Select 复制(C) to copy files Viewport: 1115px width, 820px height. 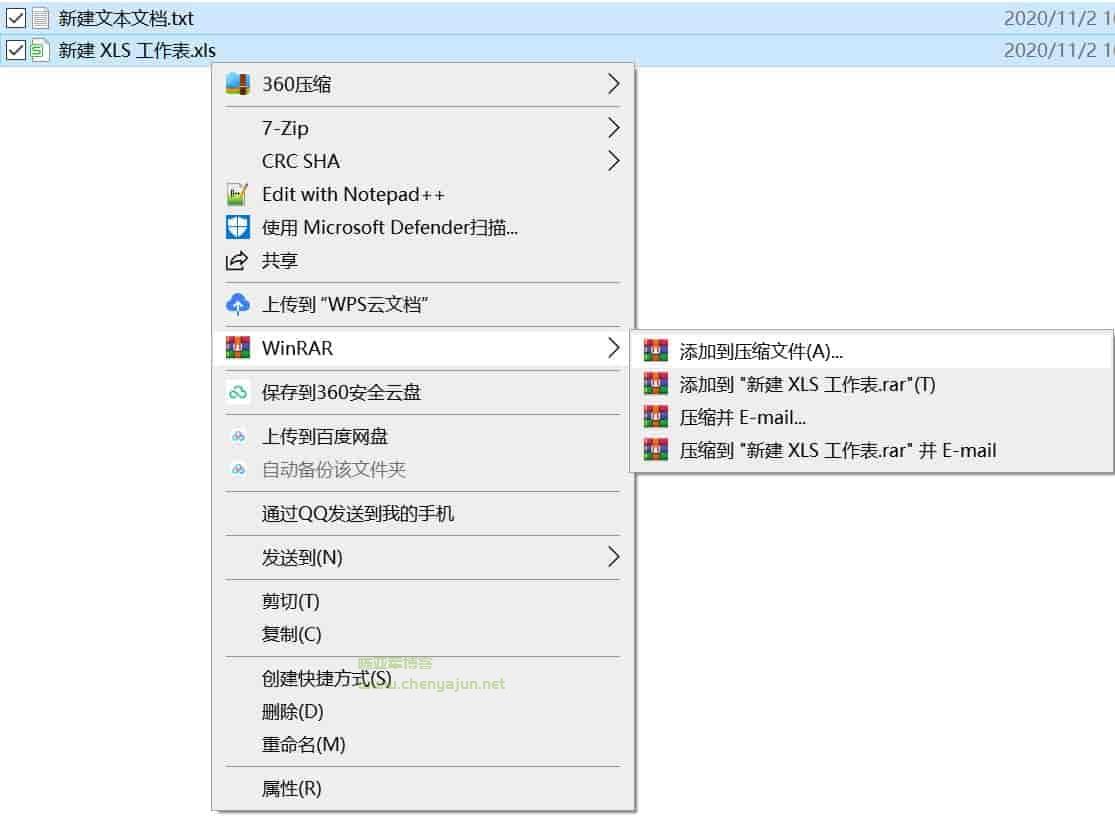coord(422,634)
